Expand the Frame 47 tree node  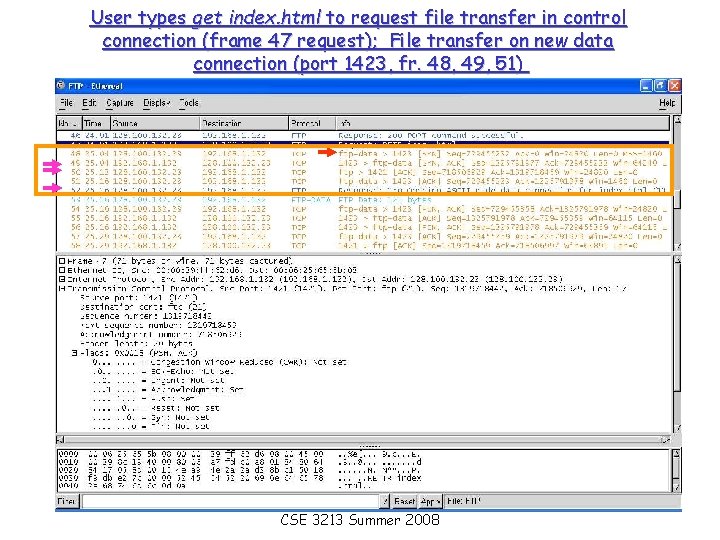pos(62,261)
